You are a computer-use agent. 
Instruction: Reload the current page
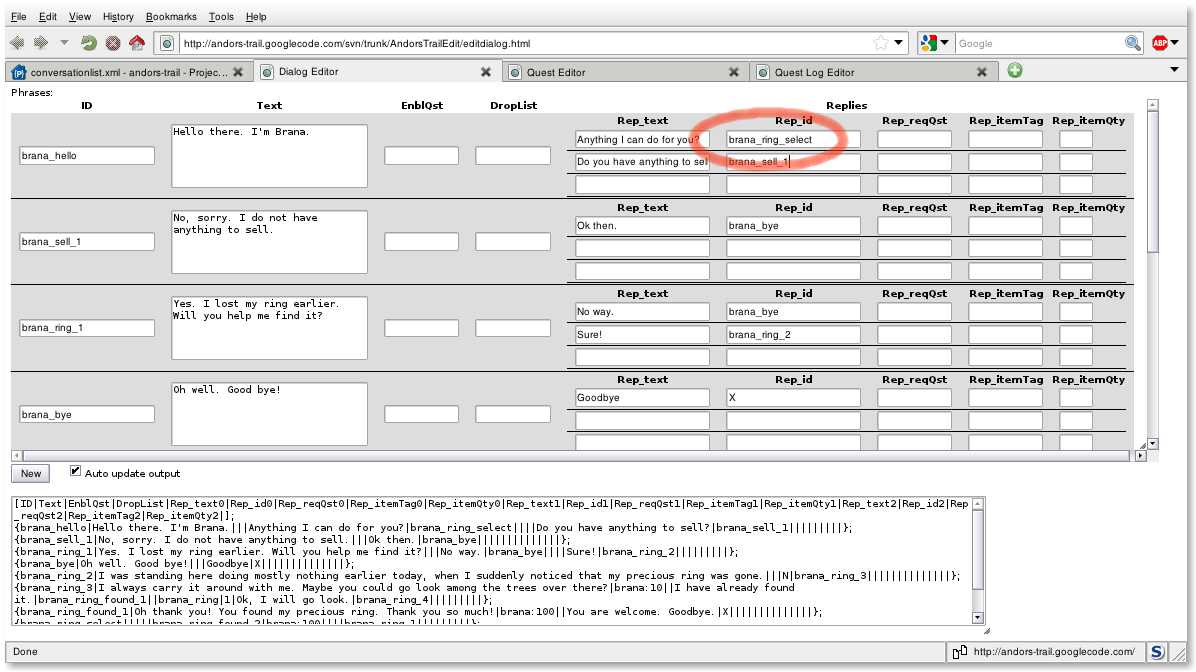89,43
